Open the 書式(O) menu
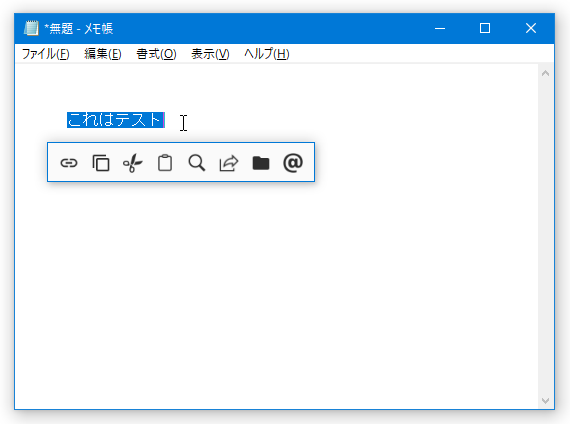Screen dimensions: 570x424 (x=156, y=54)
